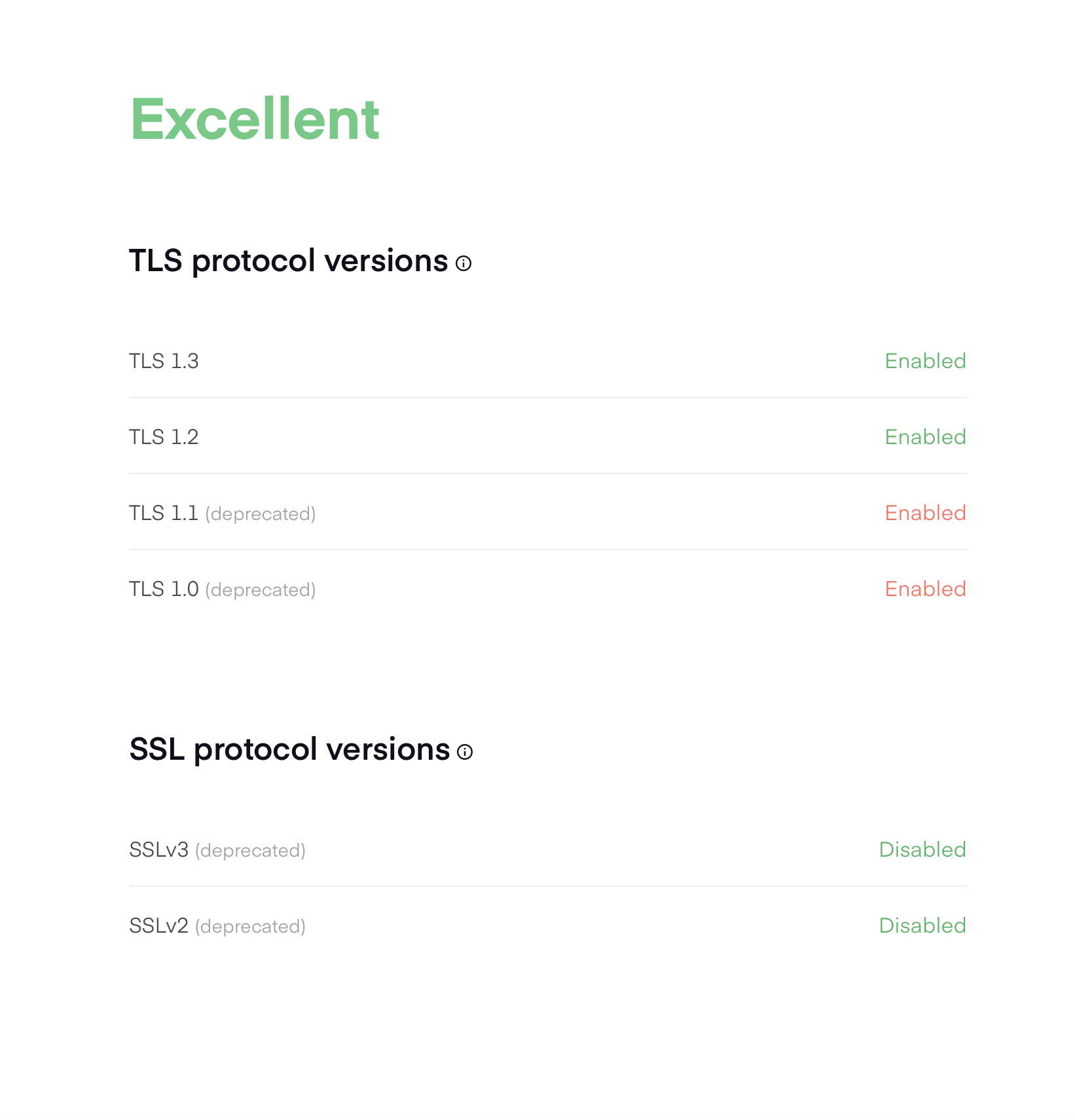Click the Disabled status for SSLv3
Viewport: 1075px width, 1120px height.
tap(922, 849)
